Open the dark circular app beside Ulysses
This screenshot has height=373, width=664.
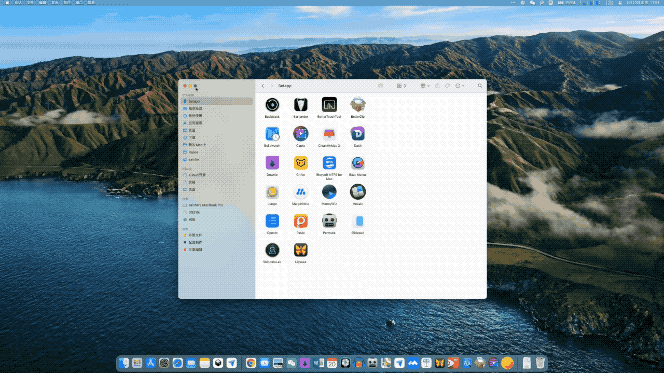272,250
